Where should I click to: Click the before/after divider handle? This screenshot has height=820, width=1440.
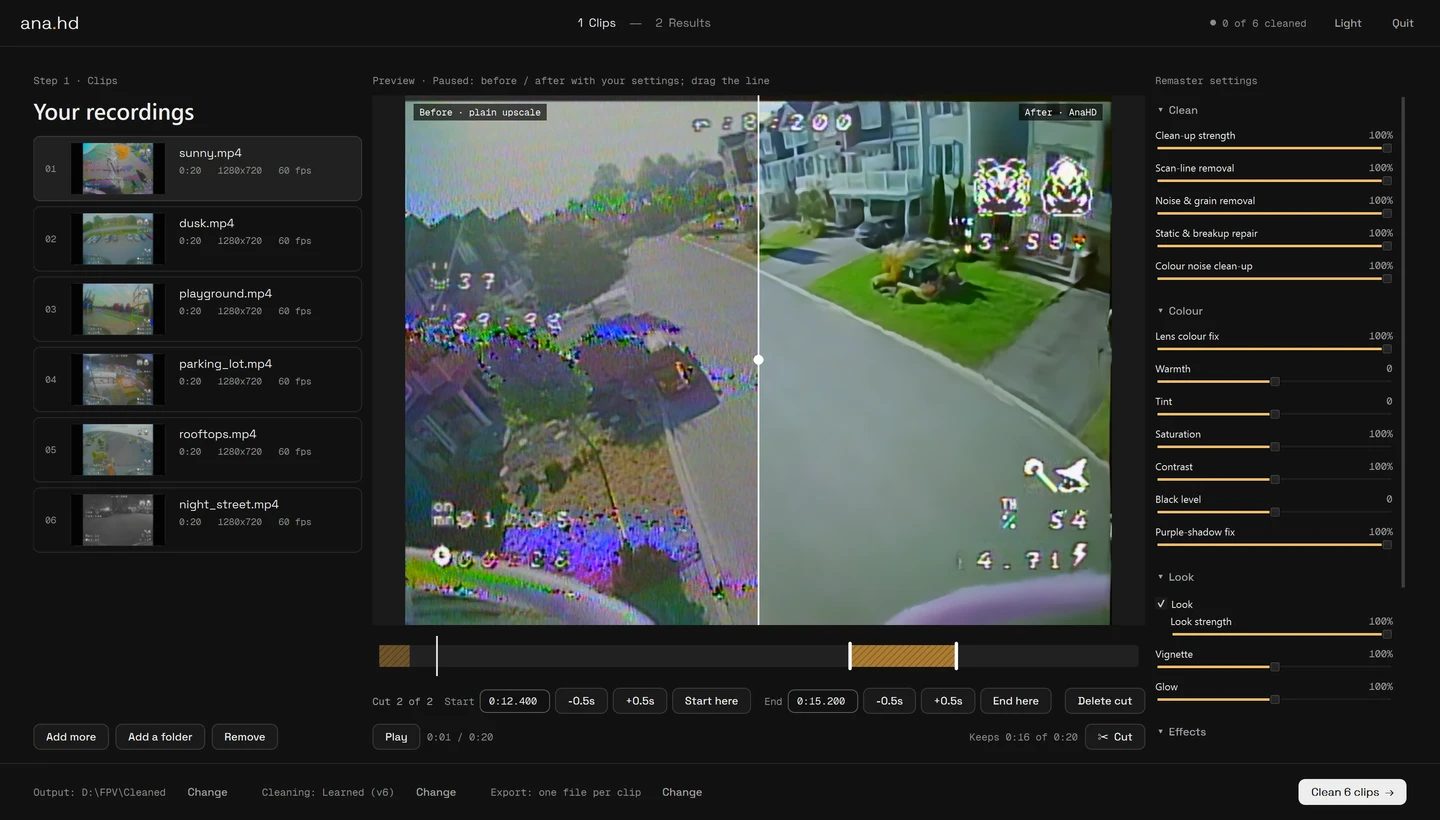758,360
